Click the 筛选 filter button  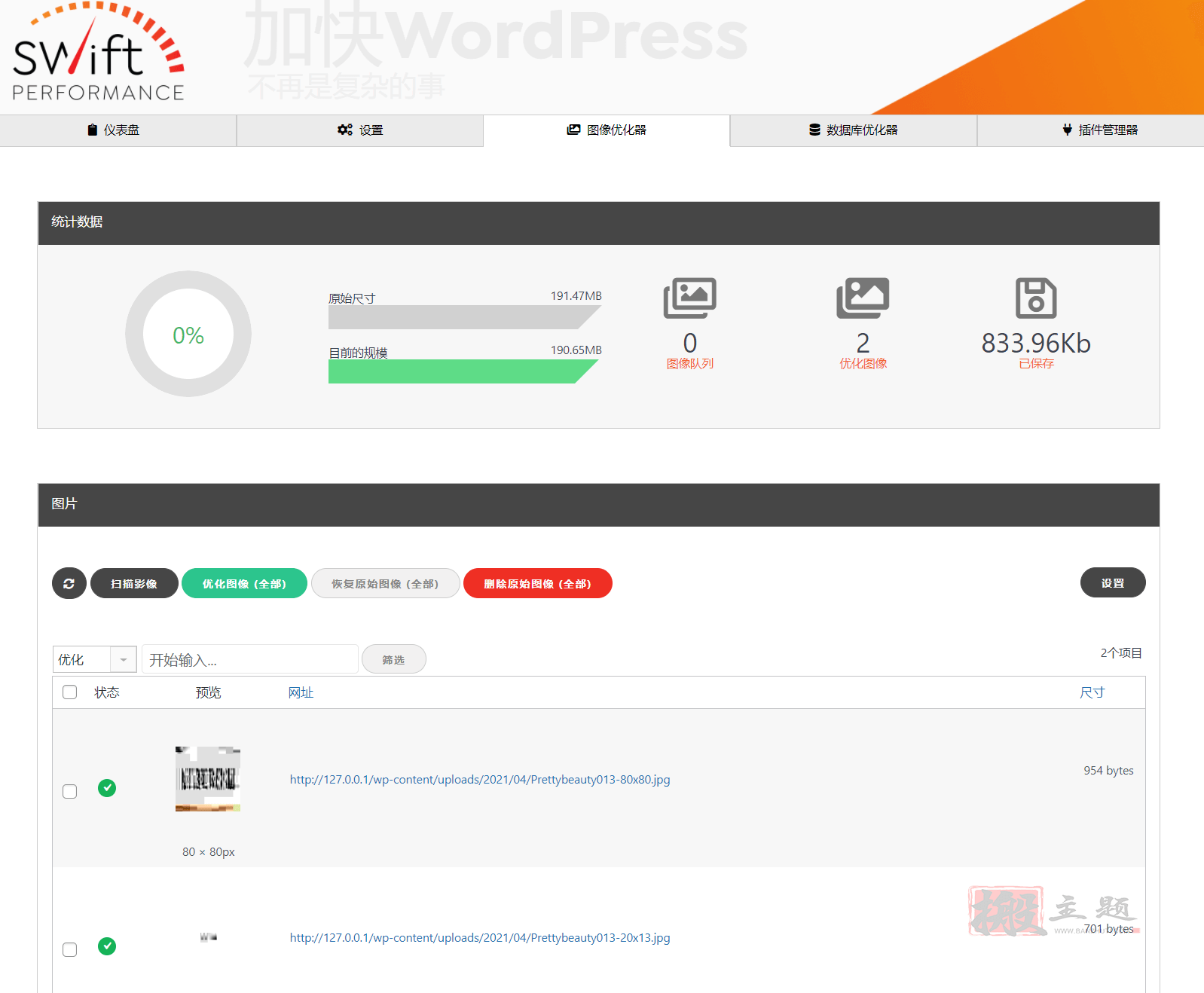[x=393, y=659]
